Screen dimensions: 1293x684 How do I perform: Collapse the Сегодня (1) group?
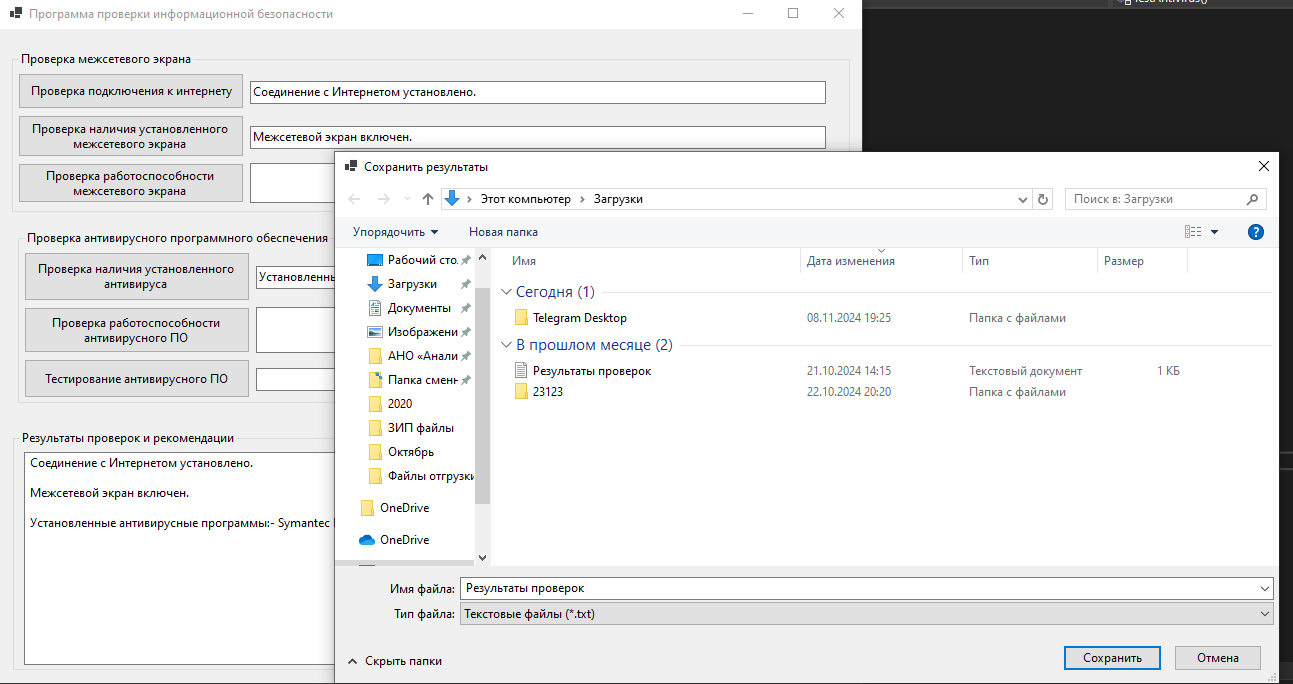[506, 292]
